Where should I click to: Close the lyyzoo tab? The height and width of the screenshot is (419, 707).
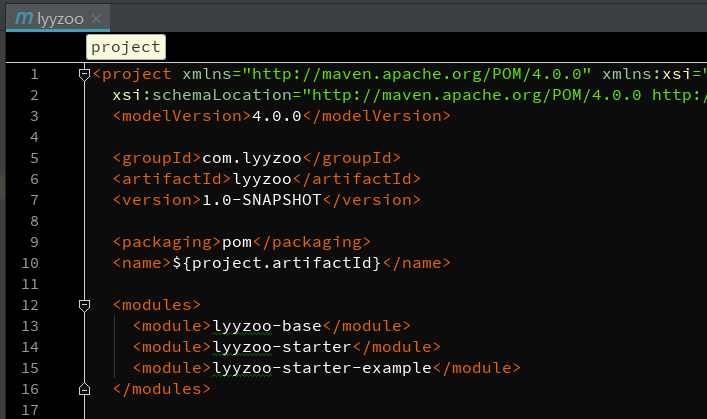[96, 18]
